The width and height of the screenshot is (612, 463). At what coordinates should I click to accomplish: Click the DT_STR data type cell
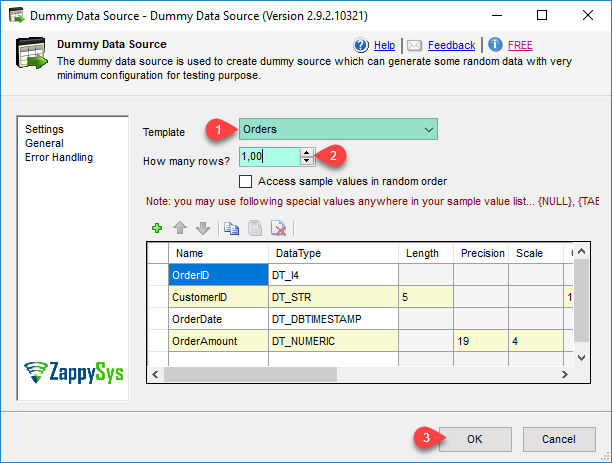[333, 297]
